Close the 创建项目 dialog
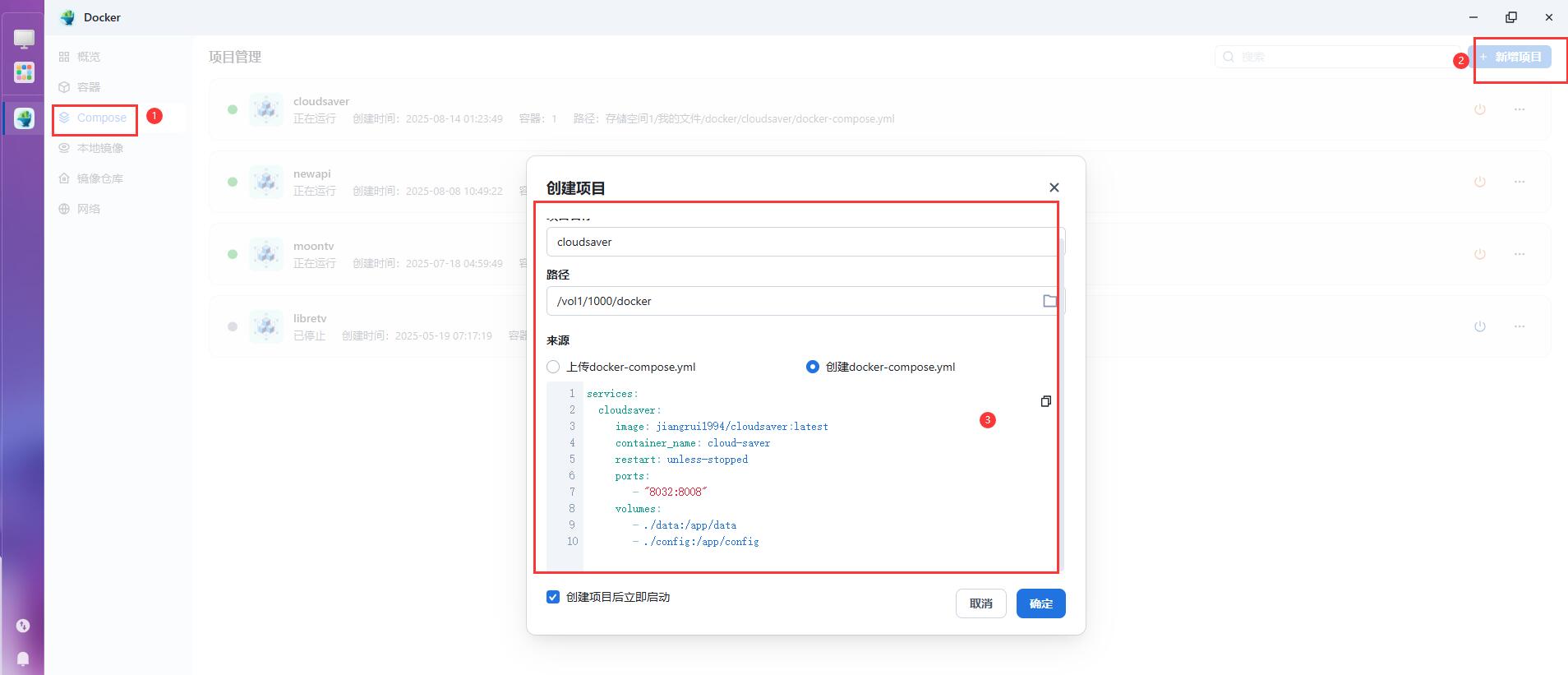Screen dimensions: 1568x675 (1054, 187)
